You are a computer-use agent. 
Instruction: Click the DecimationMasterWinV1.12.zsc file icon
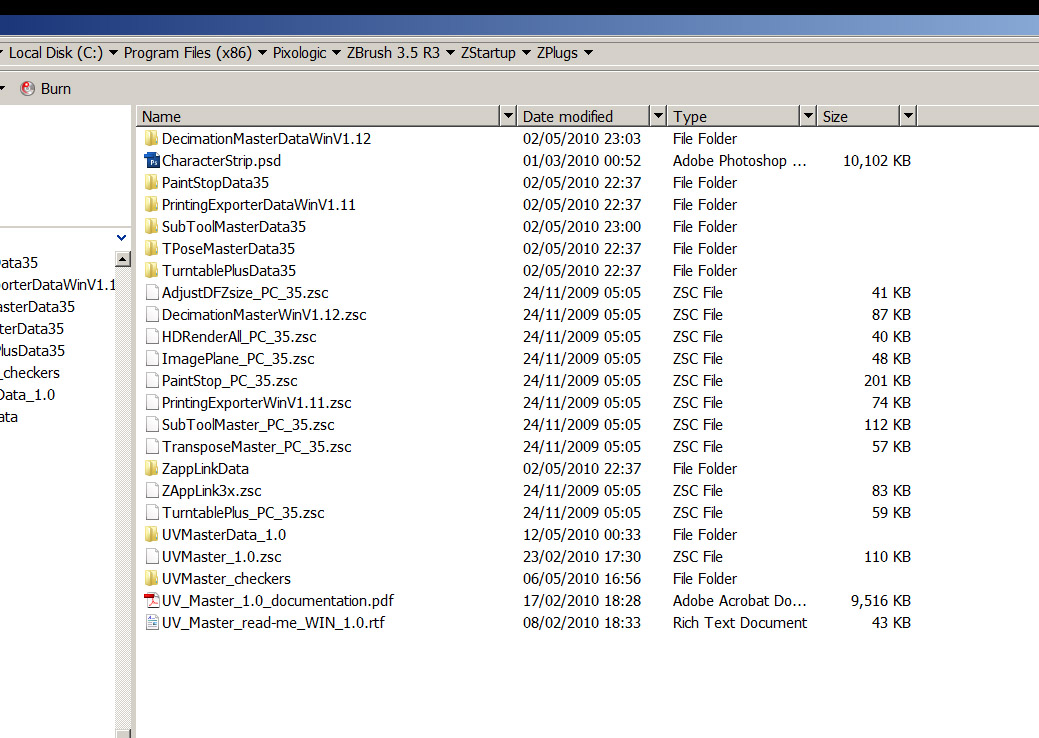[x=152, y=314]
